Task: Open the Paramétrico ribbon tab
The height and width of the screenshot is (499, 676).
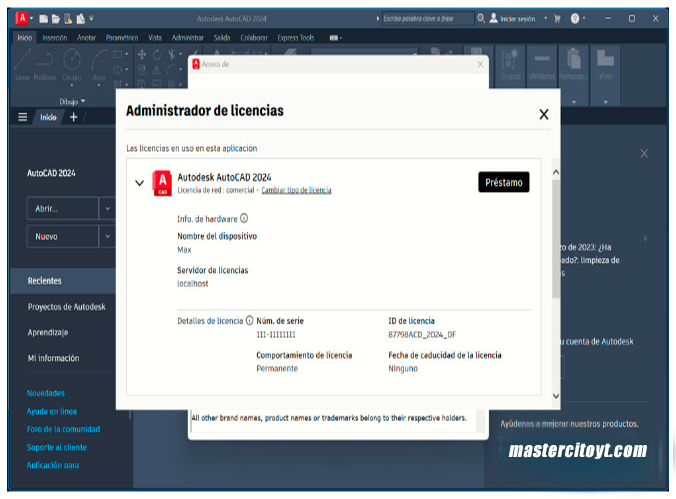Action: (122, 38)
